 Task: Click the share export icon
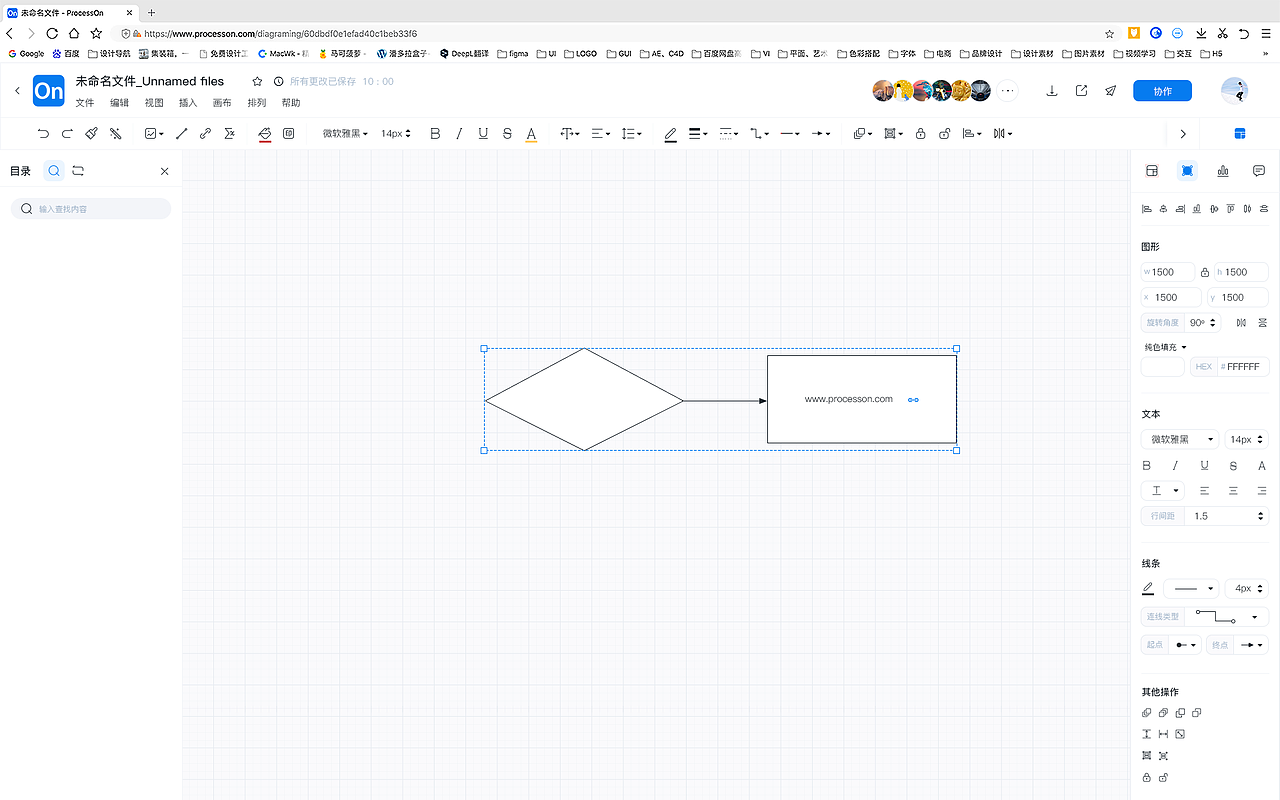(1081, 91)
